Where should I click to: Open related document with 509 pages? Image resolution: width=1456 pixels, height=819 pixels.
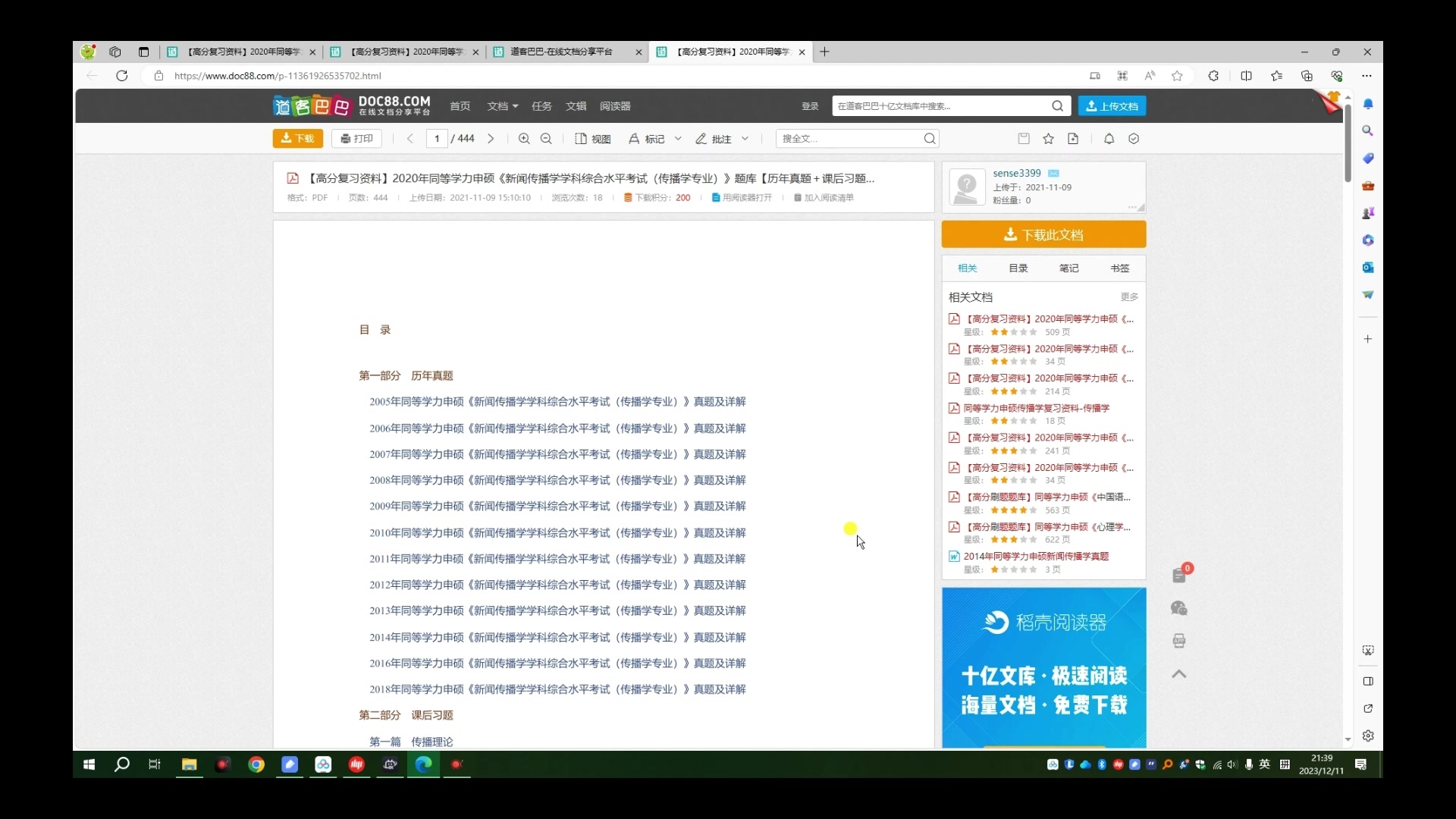(1049, 319)
